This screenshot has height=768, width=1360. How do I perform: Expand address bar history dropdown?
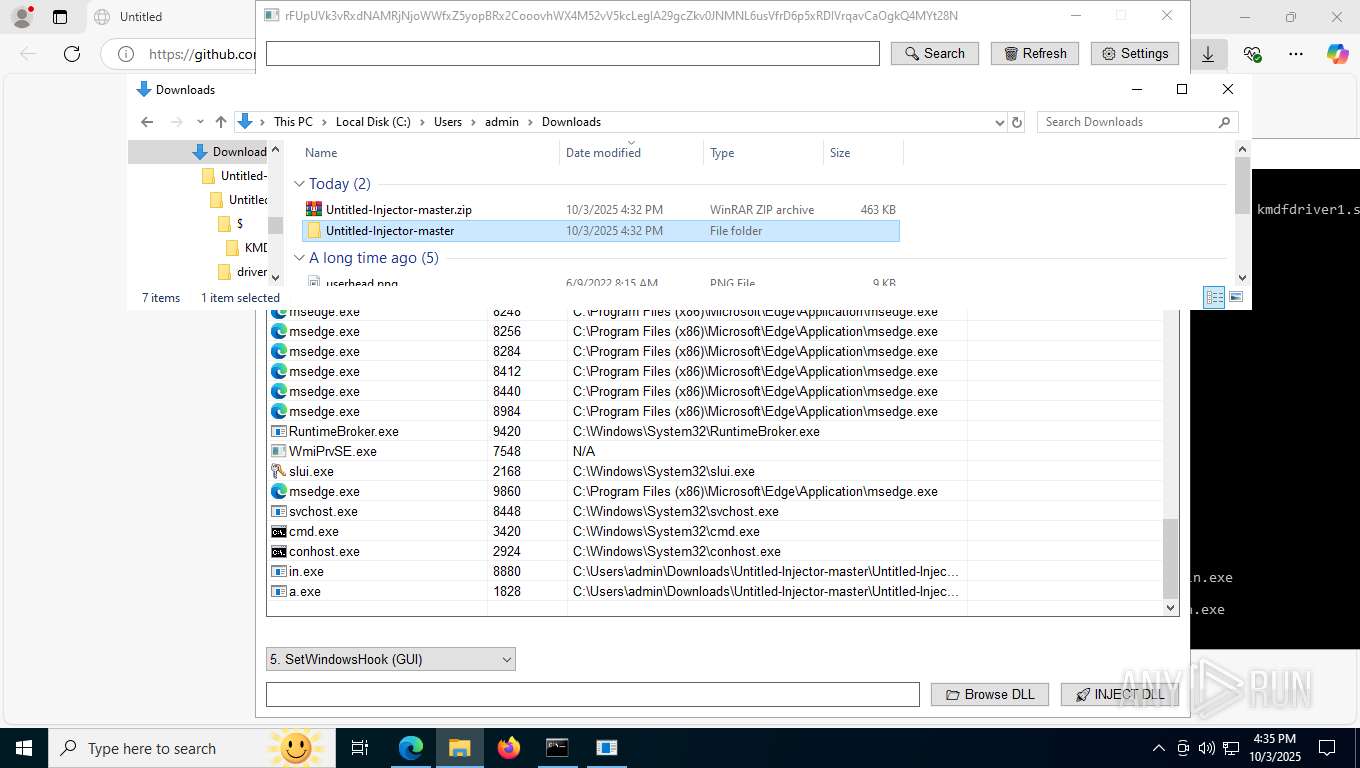(999, 122)
